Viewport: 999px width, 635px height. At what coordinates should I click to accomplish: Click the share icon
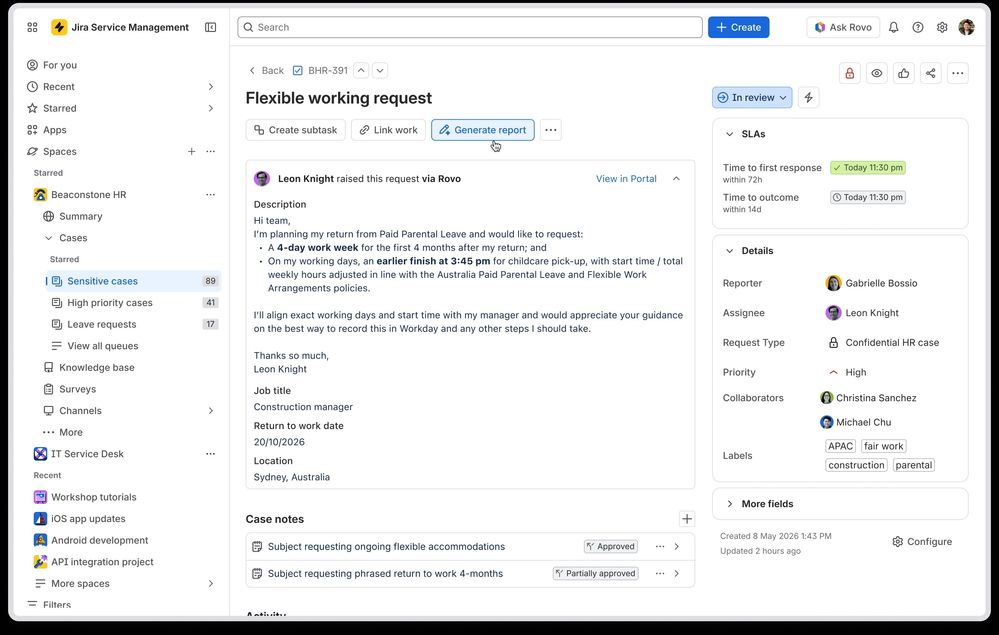[931, 73]
